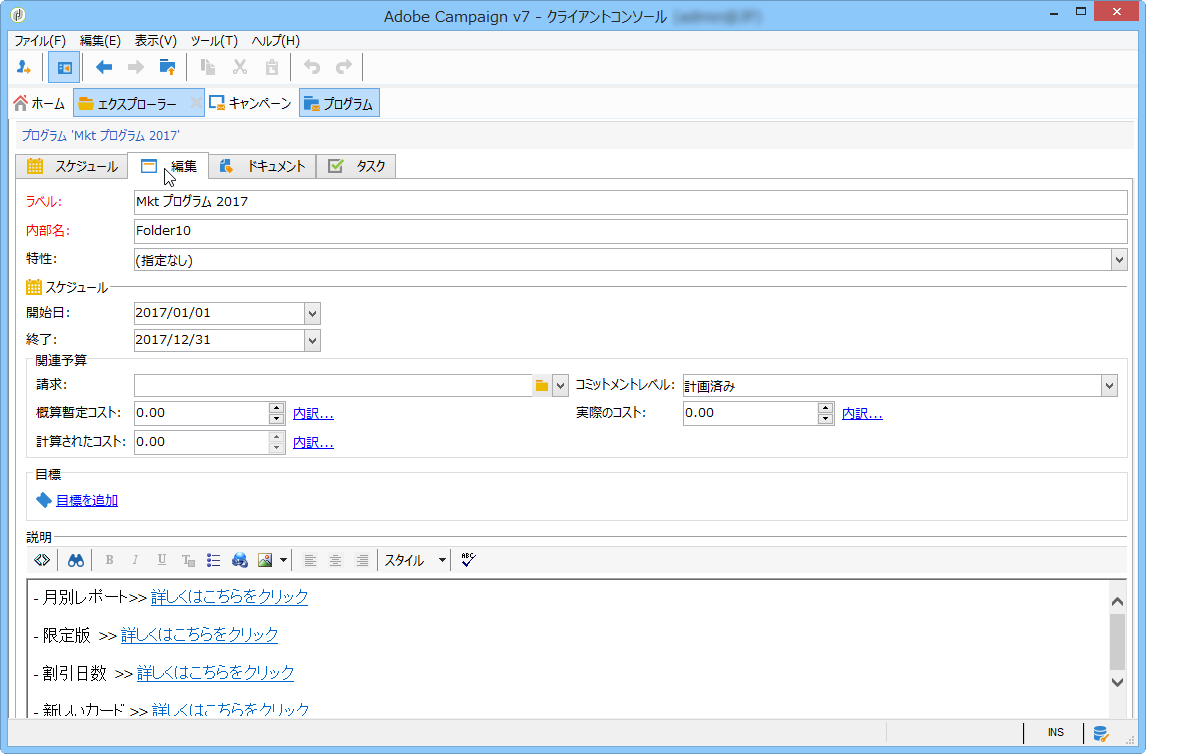Open the スタイル style dropdown
This screenshot has width=1189, height=754.
[x=415, y=561]
